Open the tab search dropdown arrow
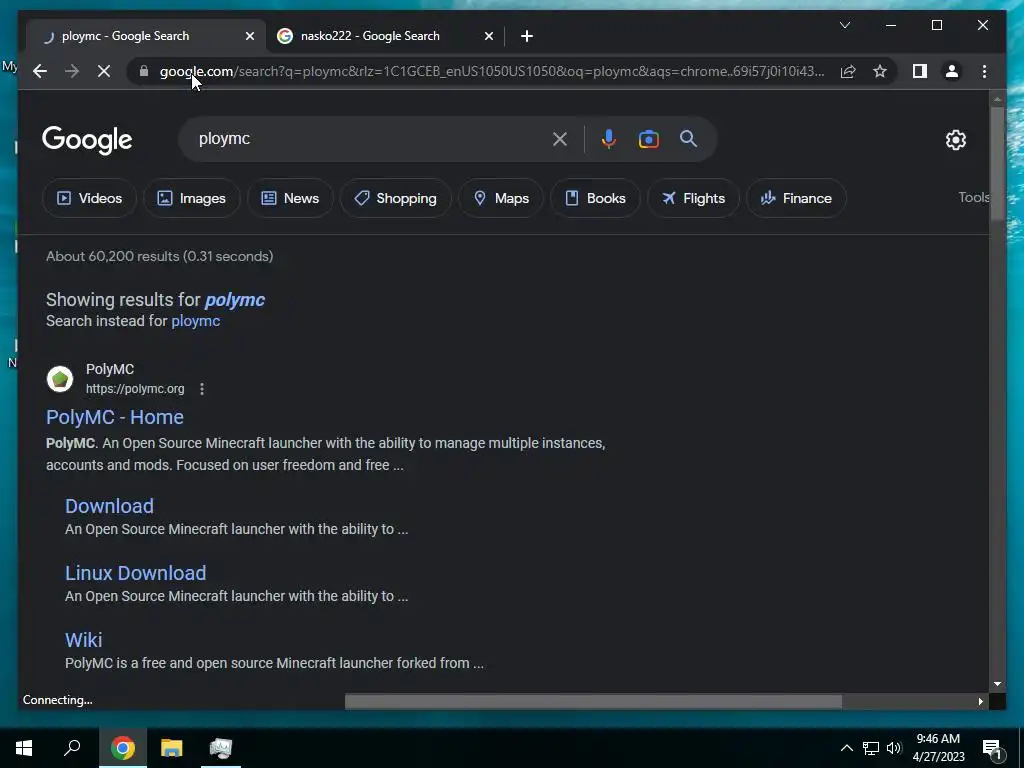This screenshot has height=768, width=1024. click(844, 25)
